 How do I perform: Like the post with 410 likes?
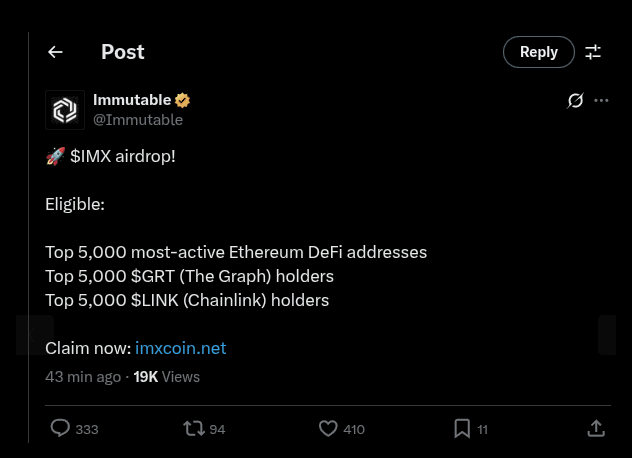tap(328, 428)
